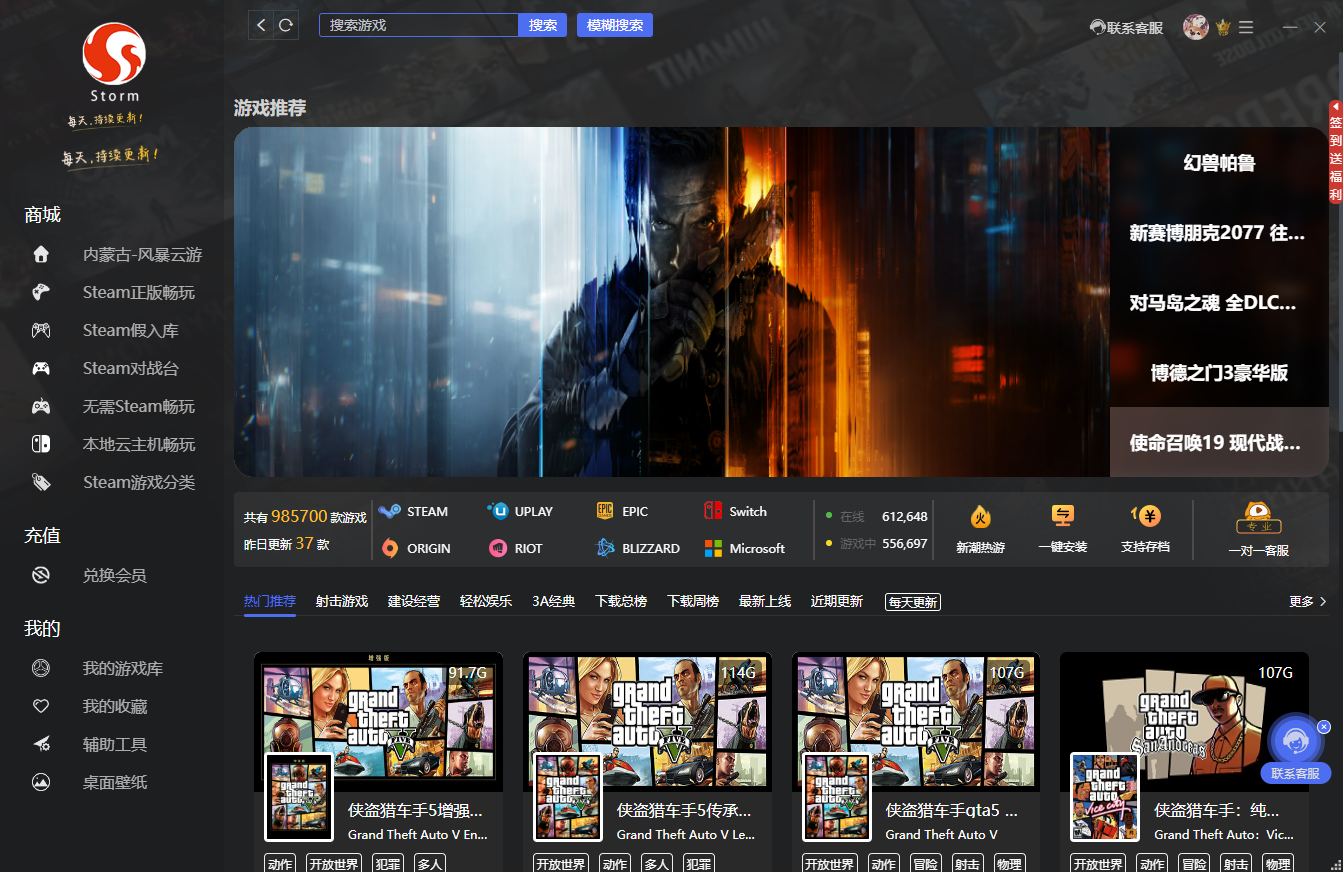
Task: Open 新潮热游 flame icon
Action: pos(980,517)
